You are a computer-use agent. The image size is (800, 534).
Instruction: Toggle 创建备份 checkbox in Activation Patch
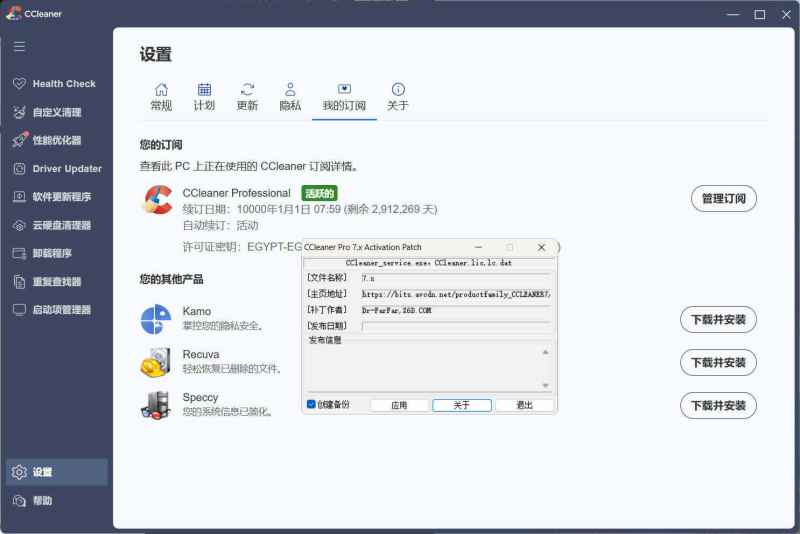pyautogui.click(x=311, y=404)
